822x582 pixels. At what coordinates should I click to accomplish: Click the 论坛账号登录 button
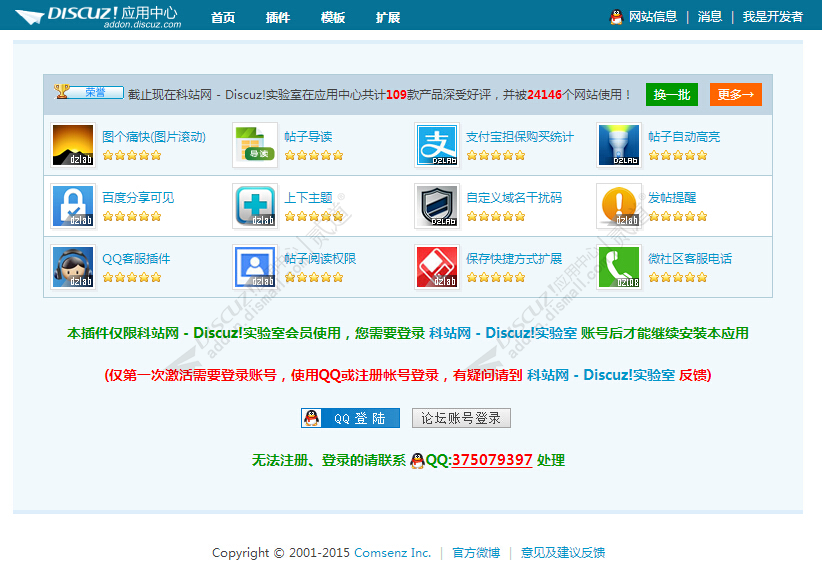[x=461, y=418]
